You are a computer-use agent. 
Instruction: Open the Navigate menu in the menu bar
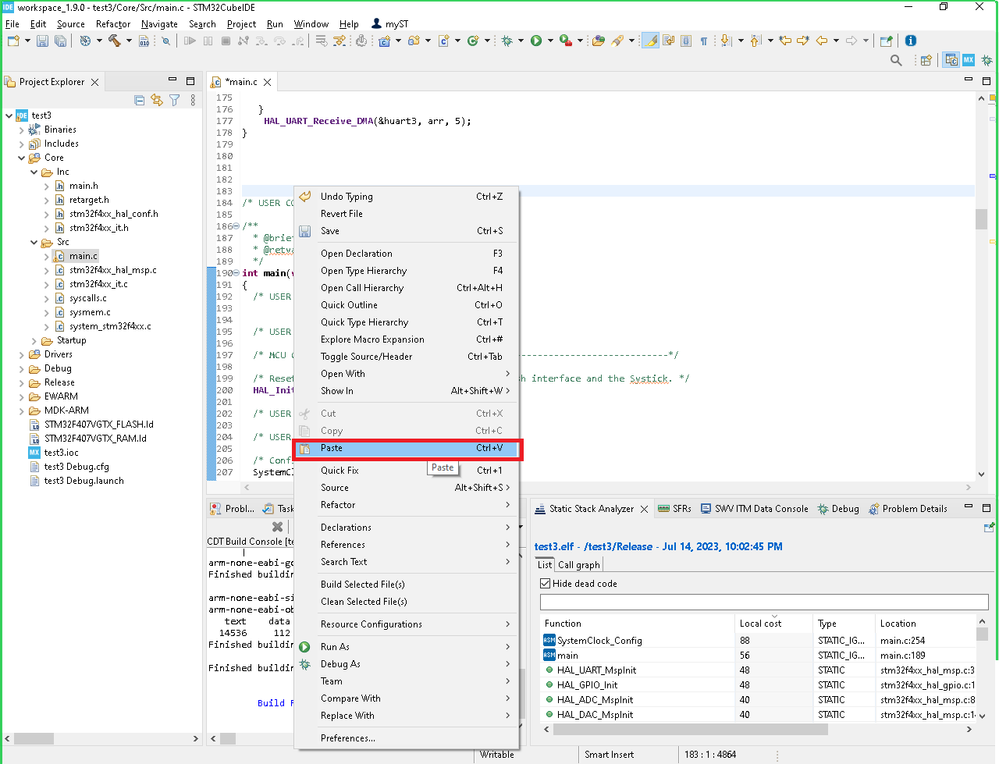coord(159,24)
